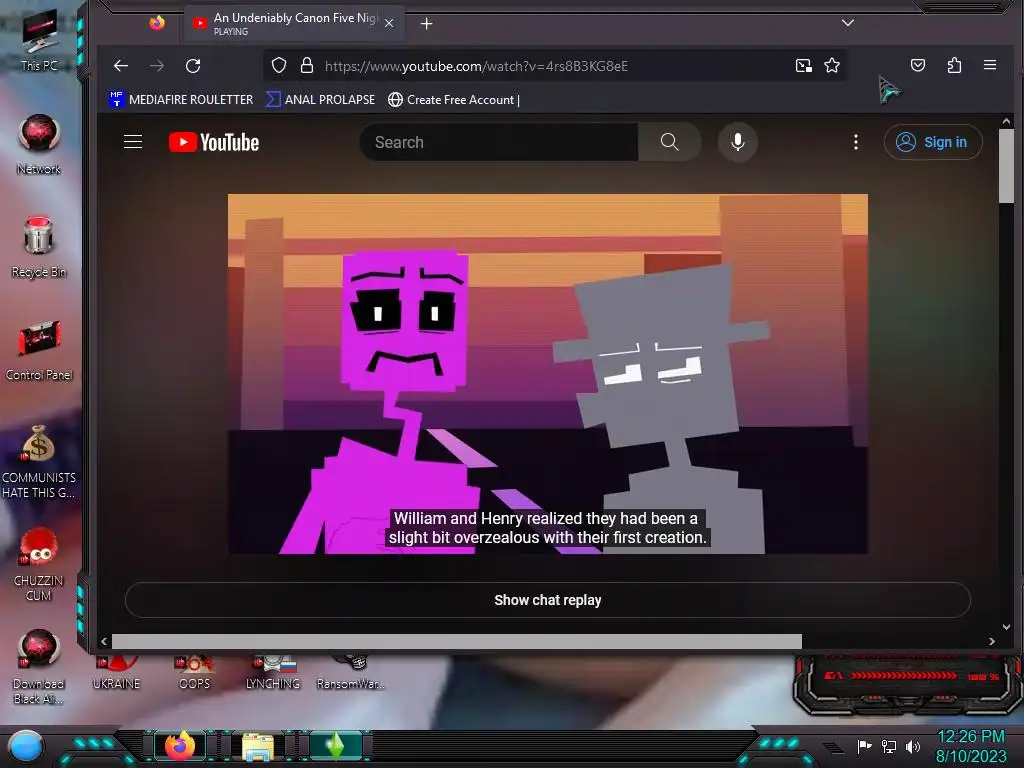Click the scroll right arrow
The height and width of the screenshot is (768, 1024).
tap(992, 641)
